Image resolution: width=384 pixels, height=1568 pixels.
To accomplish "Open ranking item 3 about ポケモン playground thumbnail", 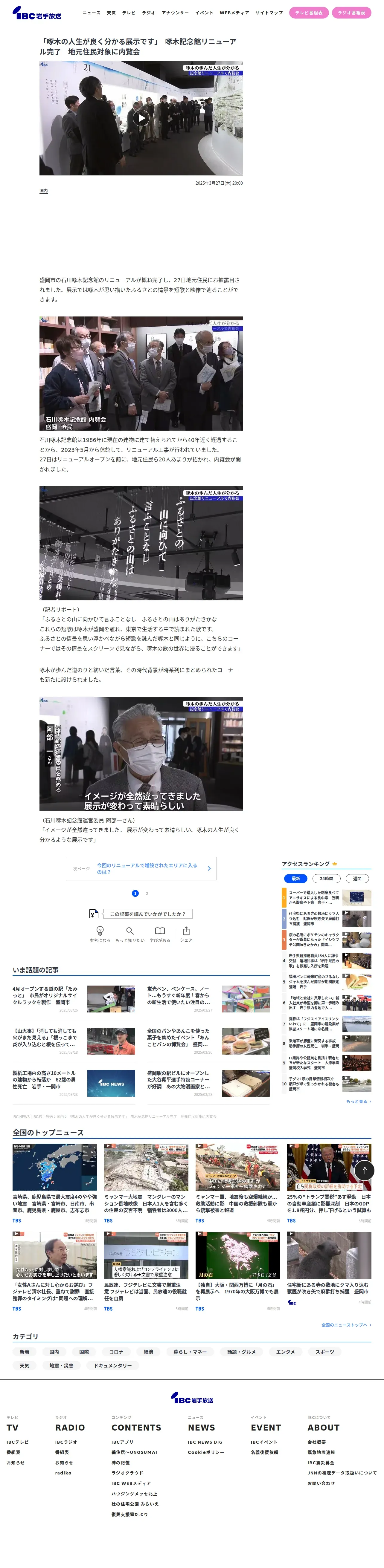I will click(356, 939).
